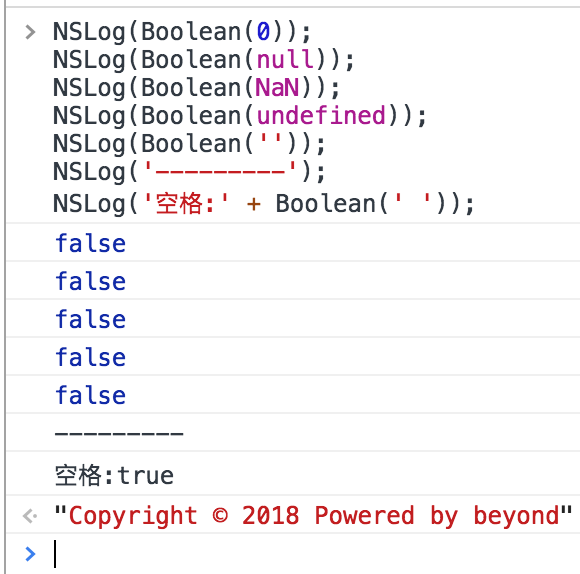The height and width of the screenshot is (574, 580).
Task: Click the second false output row
Action: tap(293, 280)
